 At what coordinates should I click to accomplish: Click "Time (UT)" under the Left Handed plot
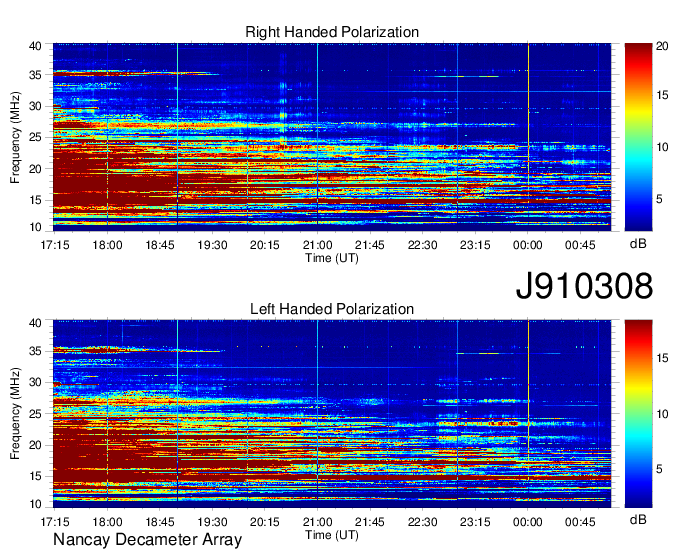[x=332, y=535]
